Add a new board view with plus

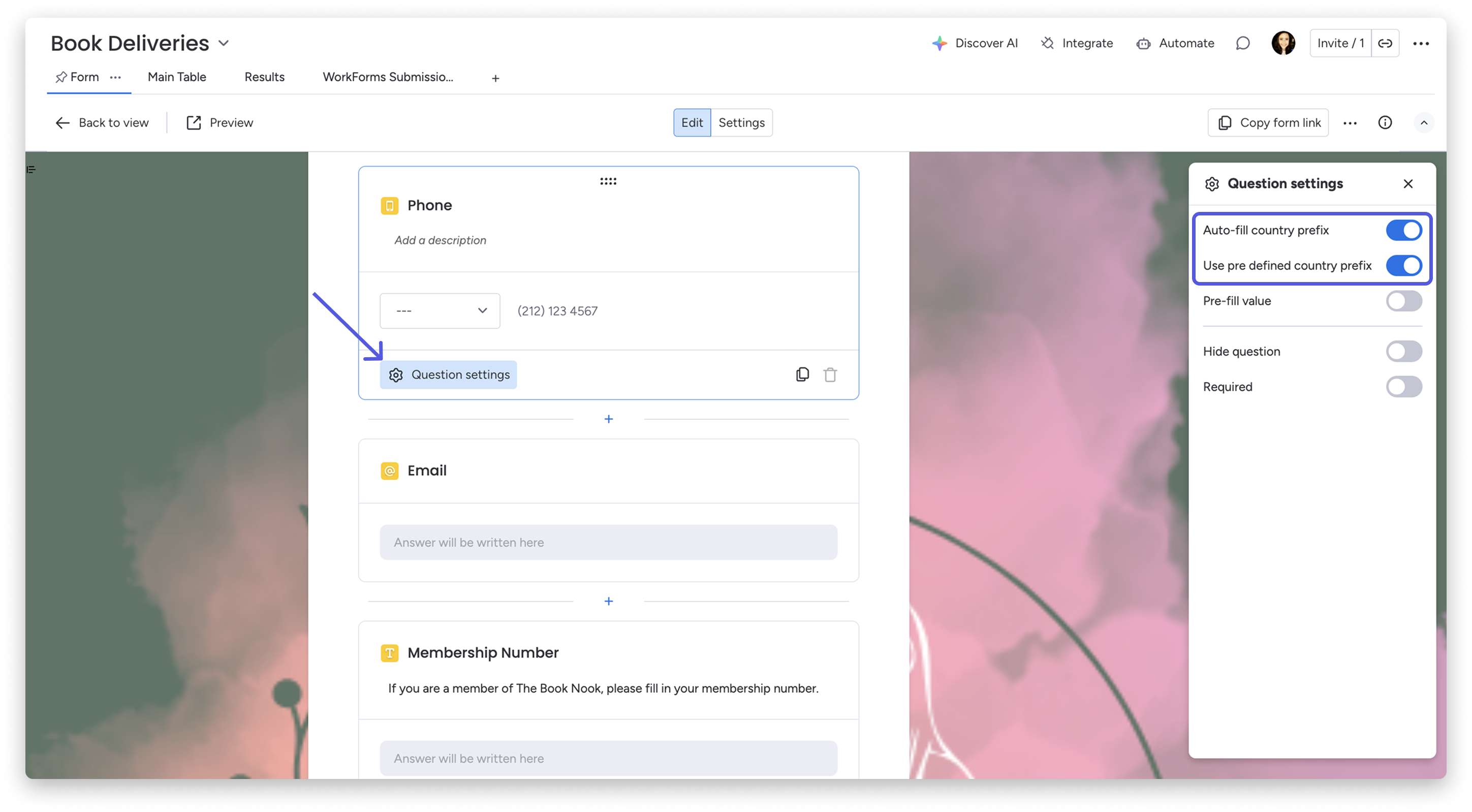(495, 78)
